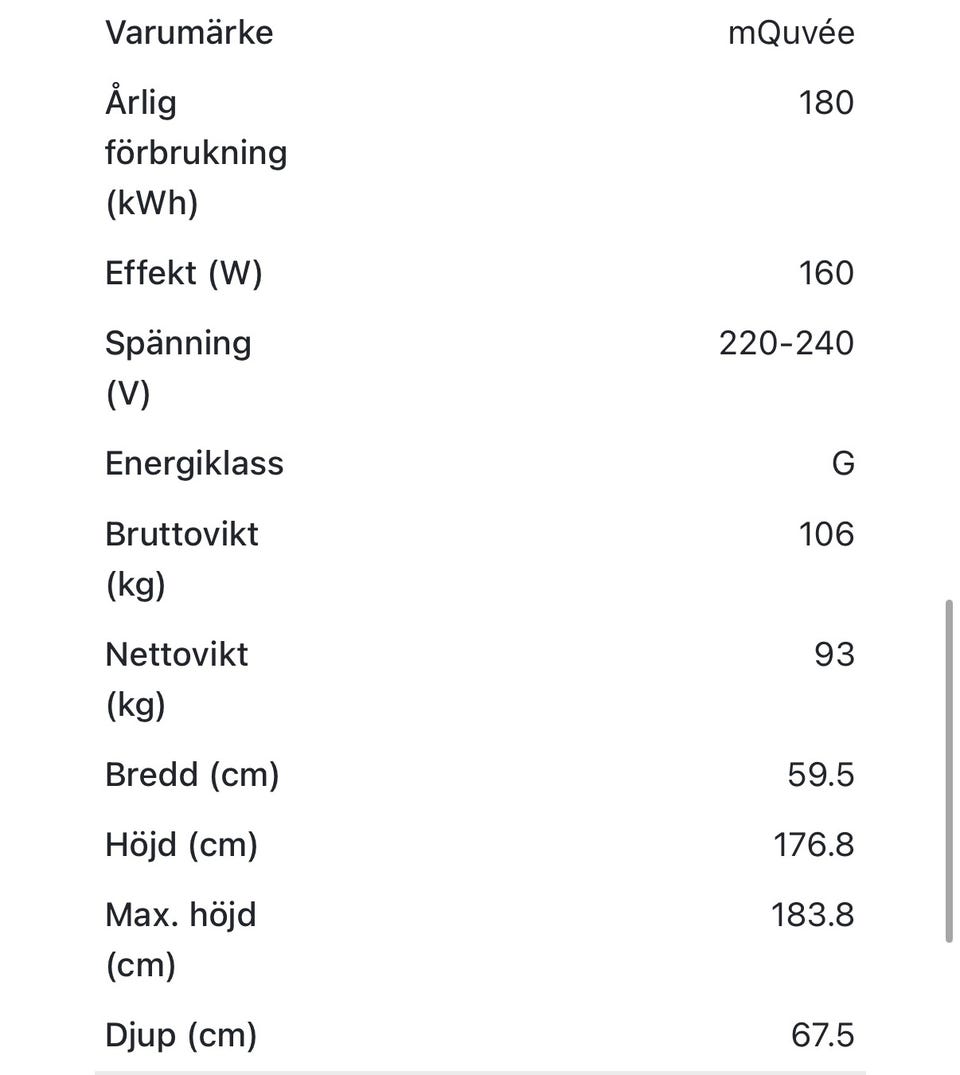
Task: Select the voltage value 220-240
Action: (786, 343)
